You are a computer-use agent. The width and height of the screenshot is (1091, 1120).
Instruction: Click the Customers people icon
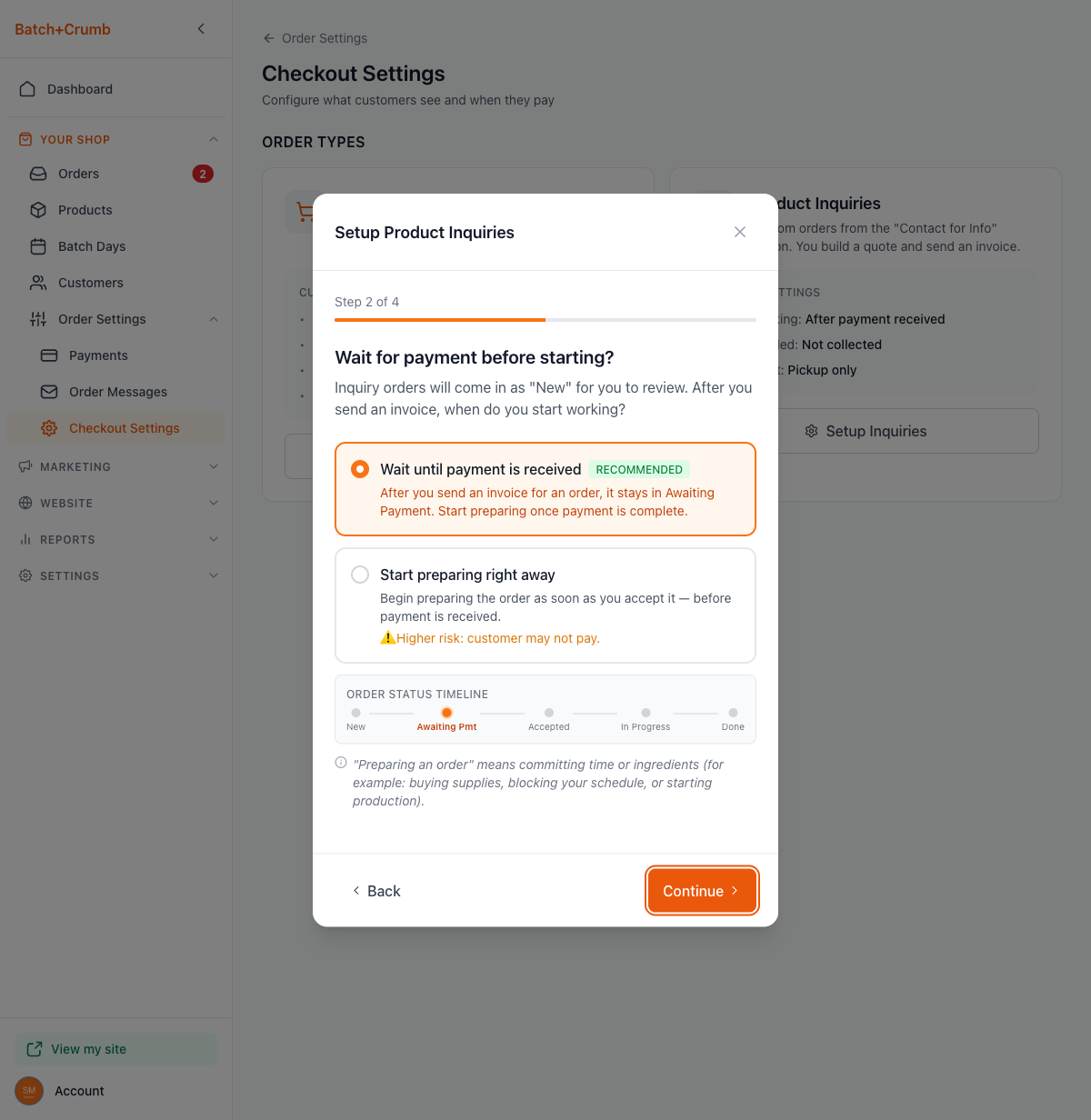coord(38,283)
